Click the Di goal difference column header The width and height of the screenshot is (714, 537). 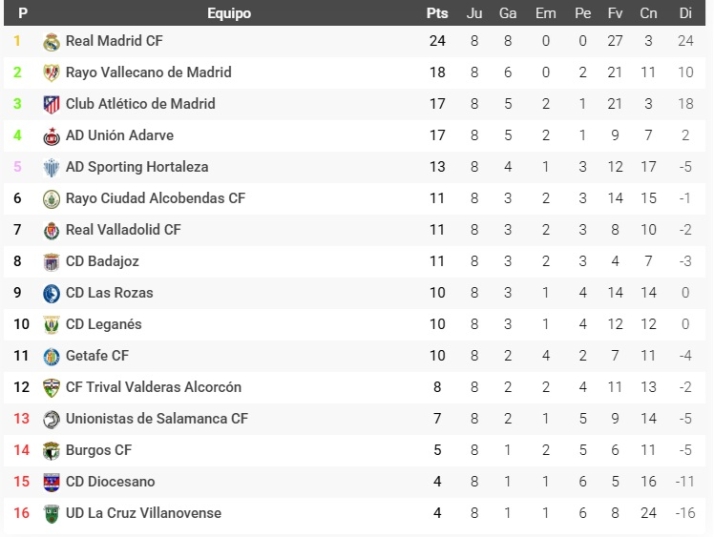coord(685,14)
